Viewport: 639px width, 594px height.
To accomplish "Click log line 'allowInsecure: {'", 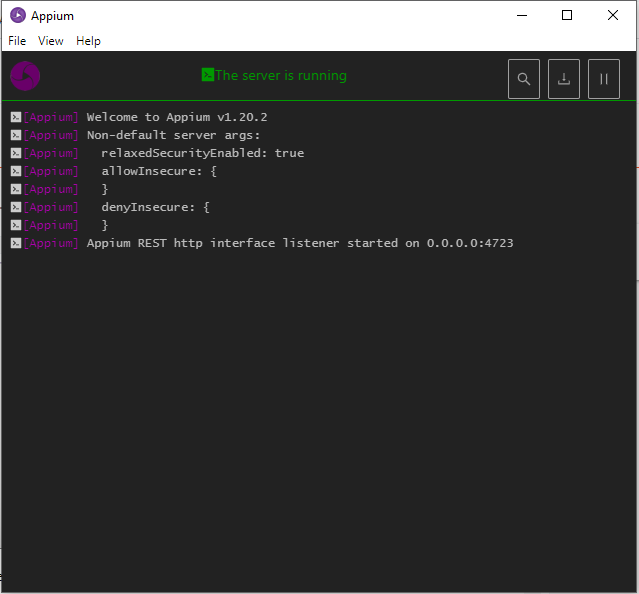I will pos(159,171).
